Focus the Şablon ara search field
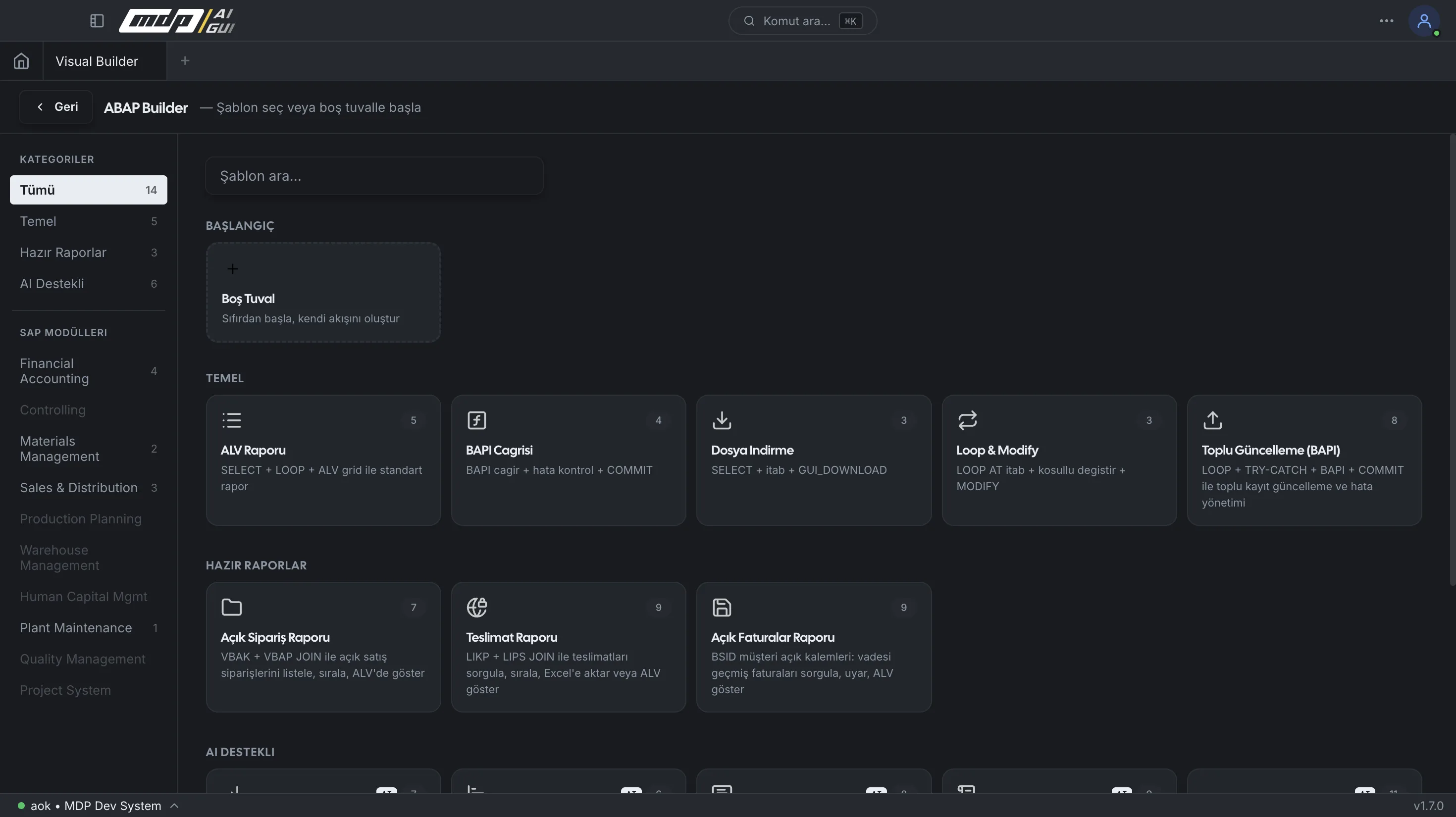The image size is (1456, 817). point(374,176)
